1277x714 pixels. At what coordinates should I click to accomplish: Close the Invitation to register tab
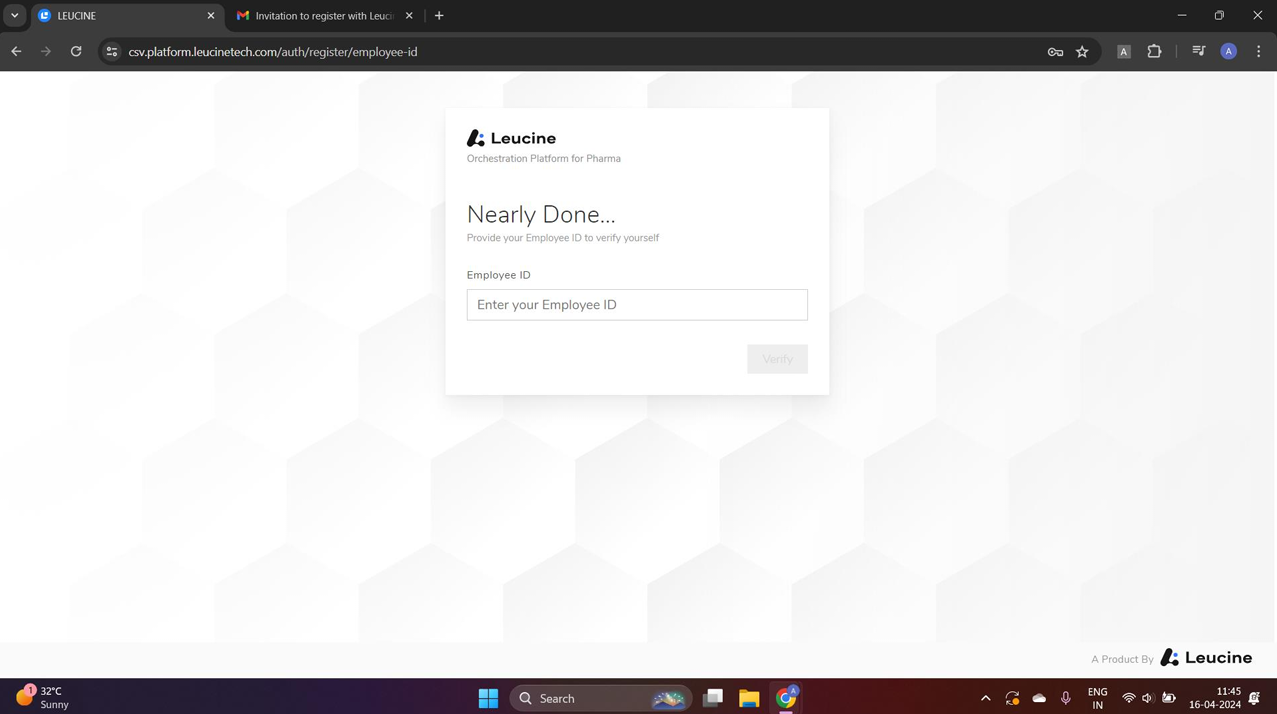(x=409, y=16)
